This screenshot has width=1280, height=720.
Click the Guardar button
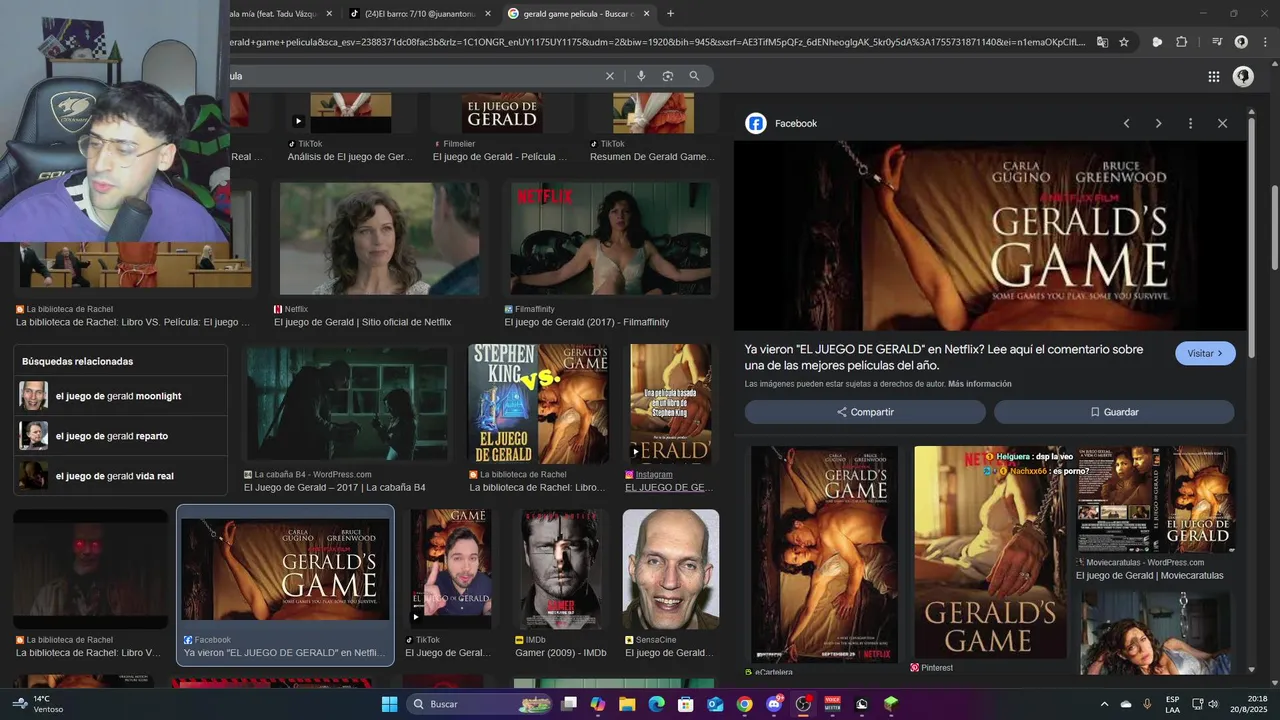[1114, 412]
